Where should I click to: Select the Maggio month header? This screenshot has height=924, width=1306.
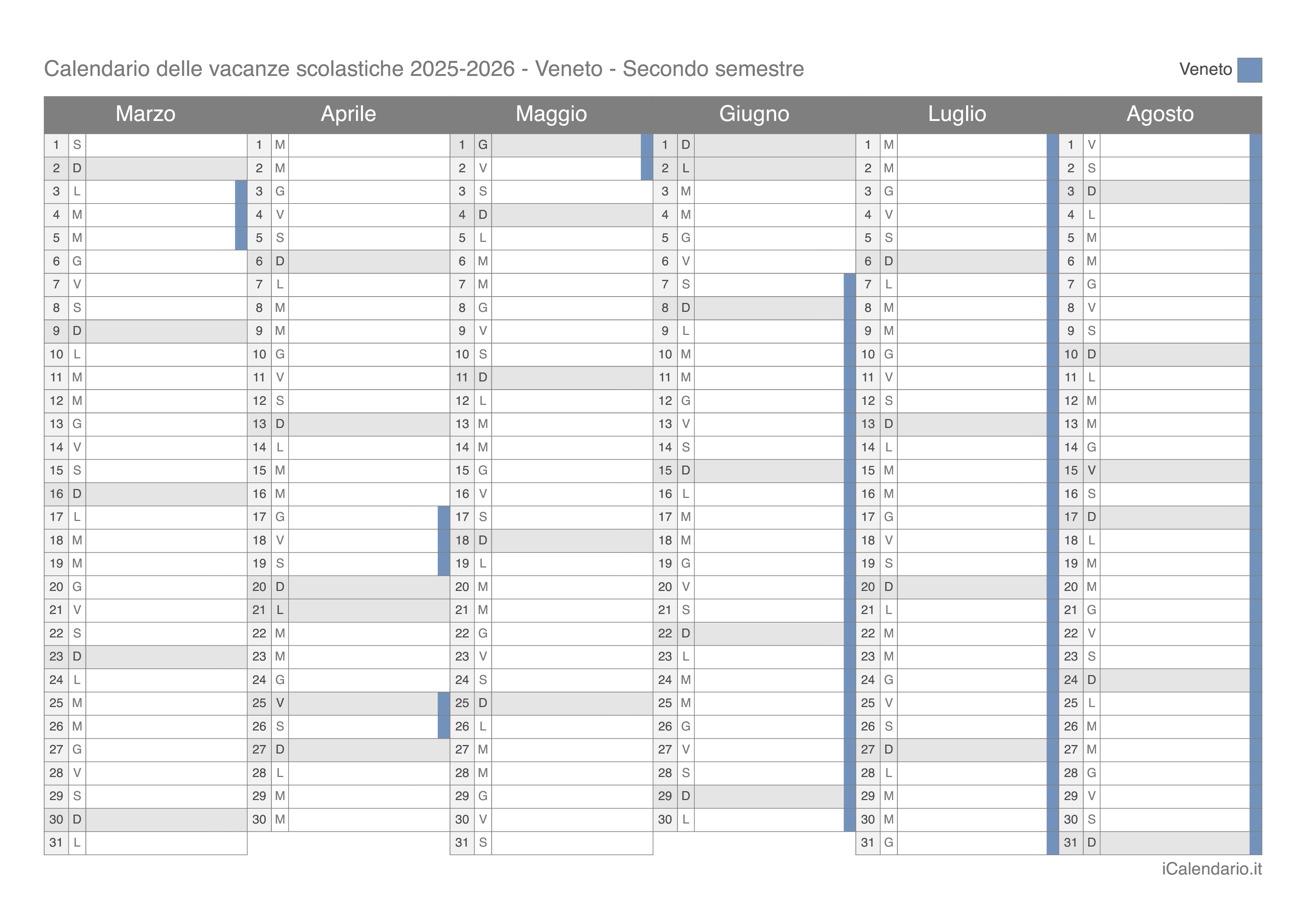[x=551, y=114]
